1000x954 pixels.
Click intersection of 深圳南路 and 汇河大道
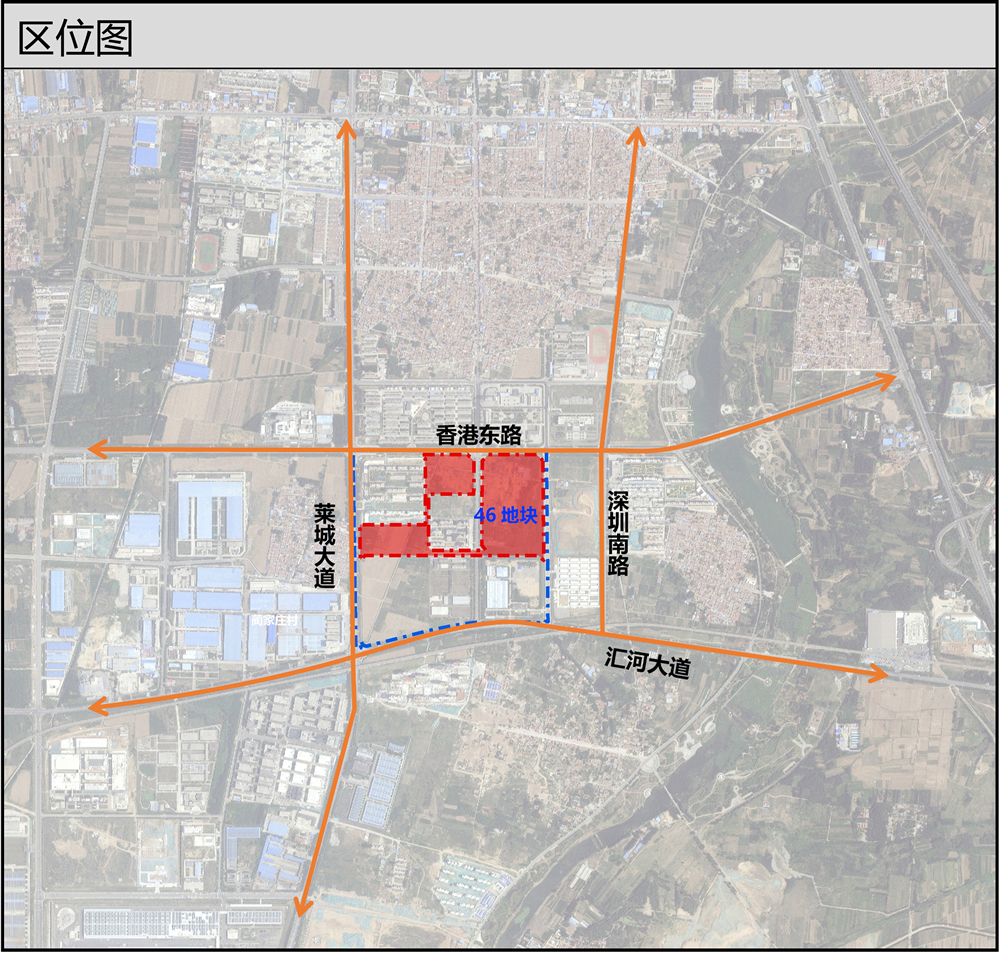click(x=602, y=631)
